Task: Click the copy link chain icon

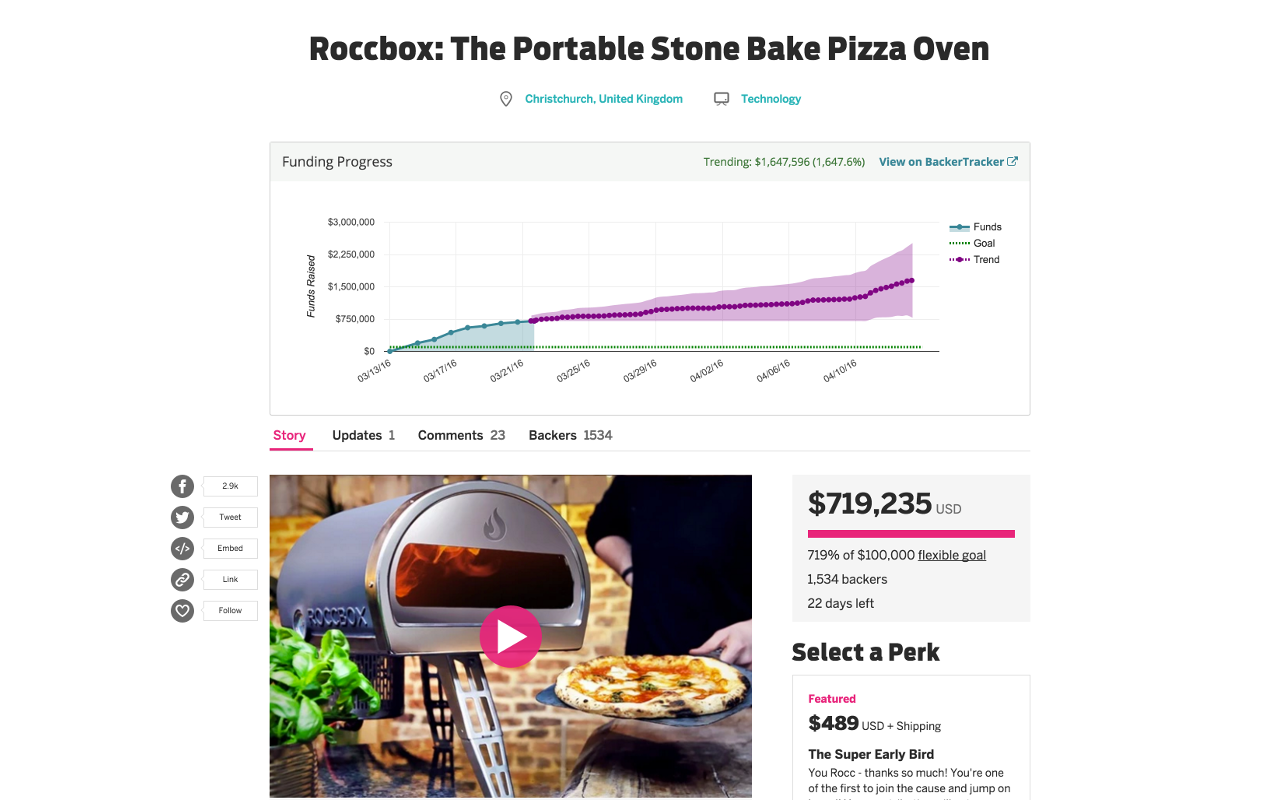Action: coord(182,579)
